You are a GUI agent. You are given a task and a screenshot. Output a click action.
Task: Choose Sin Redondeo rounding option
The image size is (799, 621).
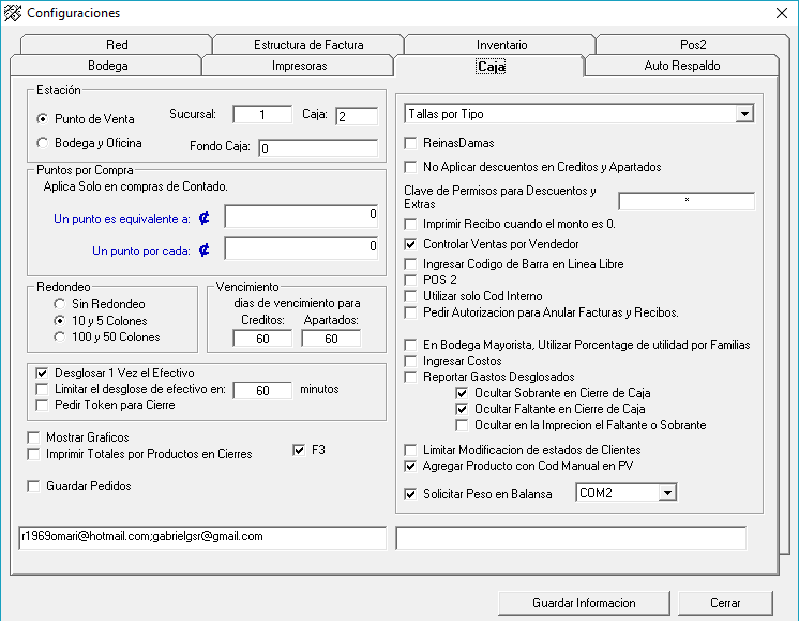pyautogui.click(x=62, y=303)
